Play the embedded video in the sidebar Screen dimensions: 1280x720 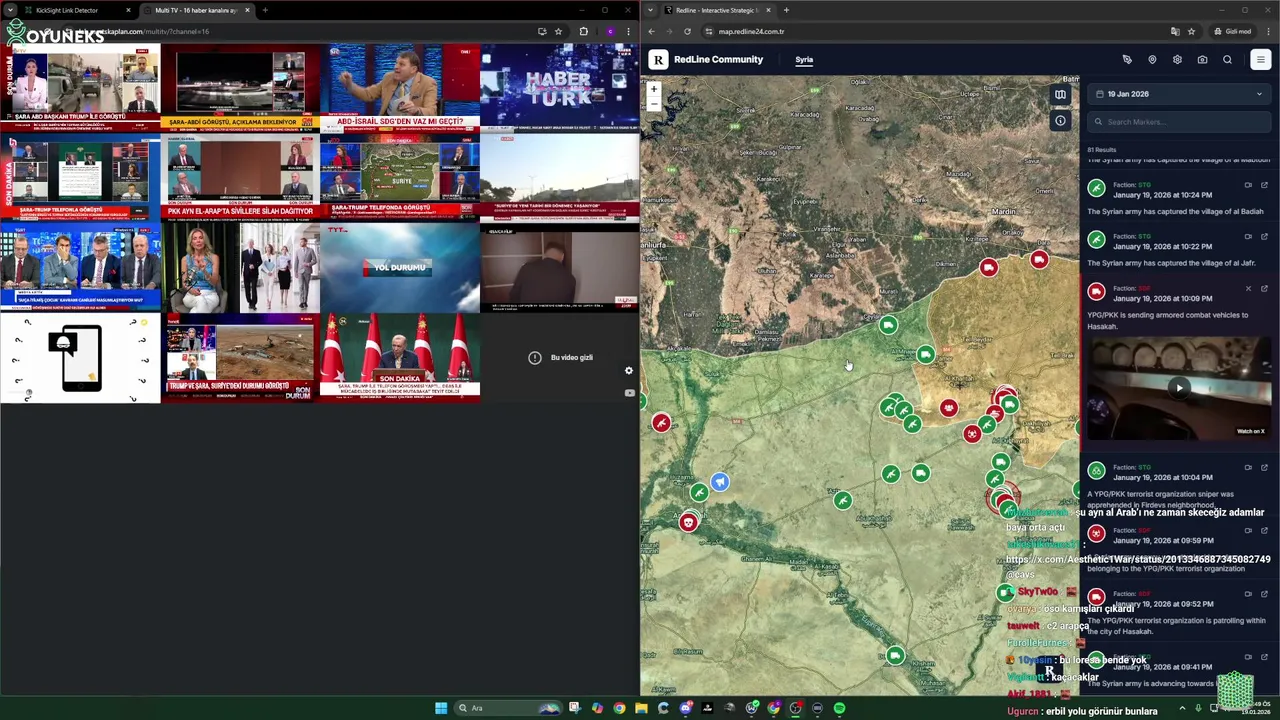1179,388
